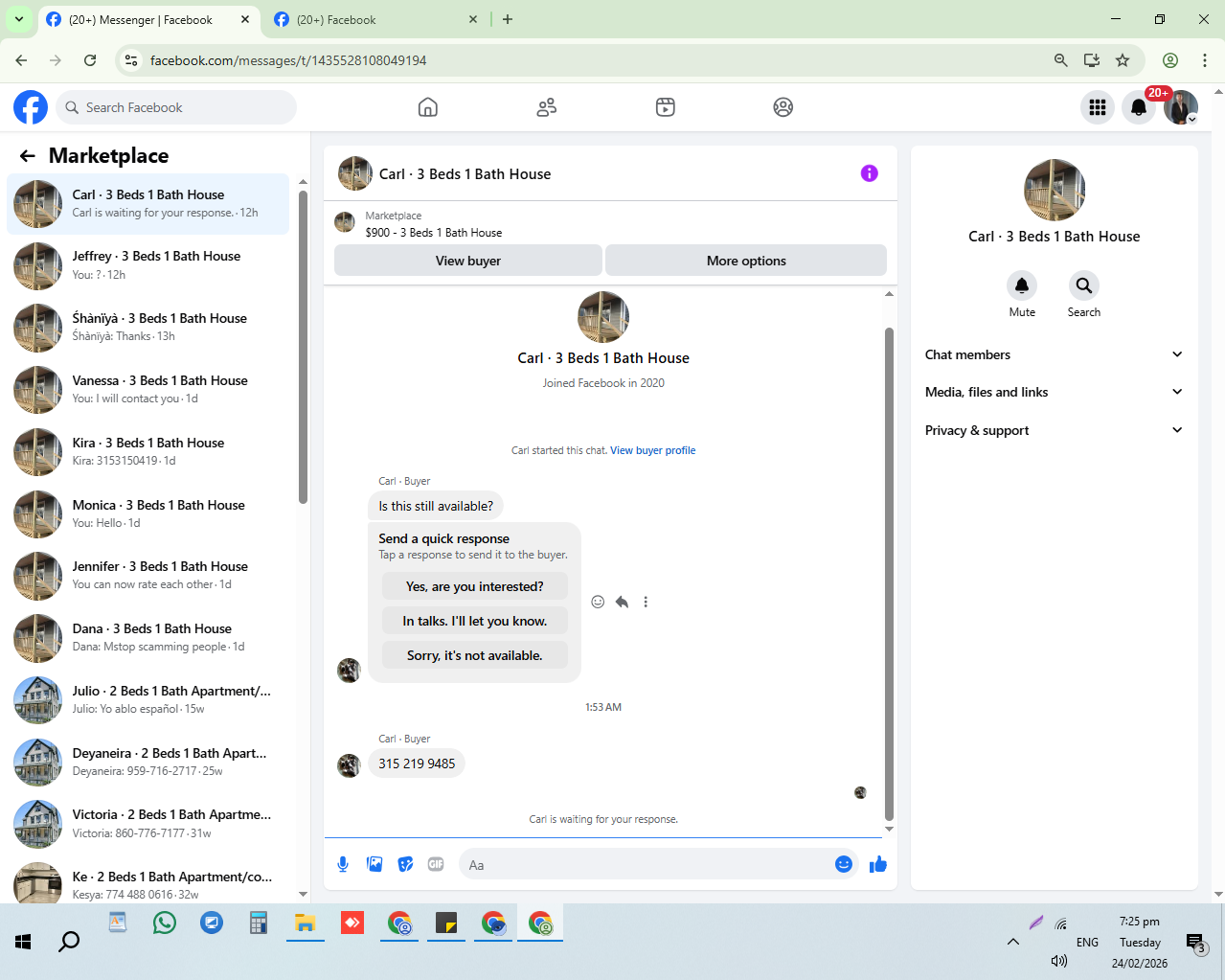The height and width of the screenshot is (980, 1225).
Task: Open the Groups icon in top navigation
Action: click(x=783, y=107)
